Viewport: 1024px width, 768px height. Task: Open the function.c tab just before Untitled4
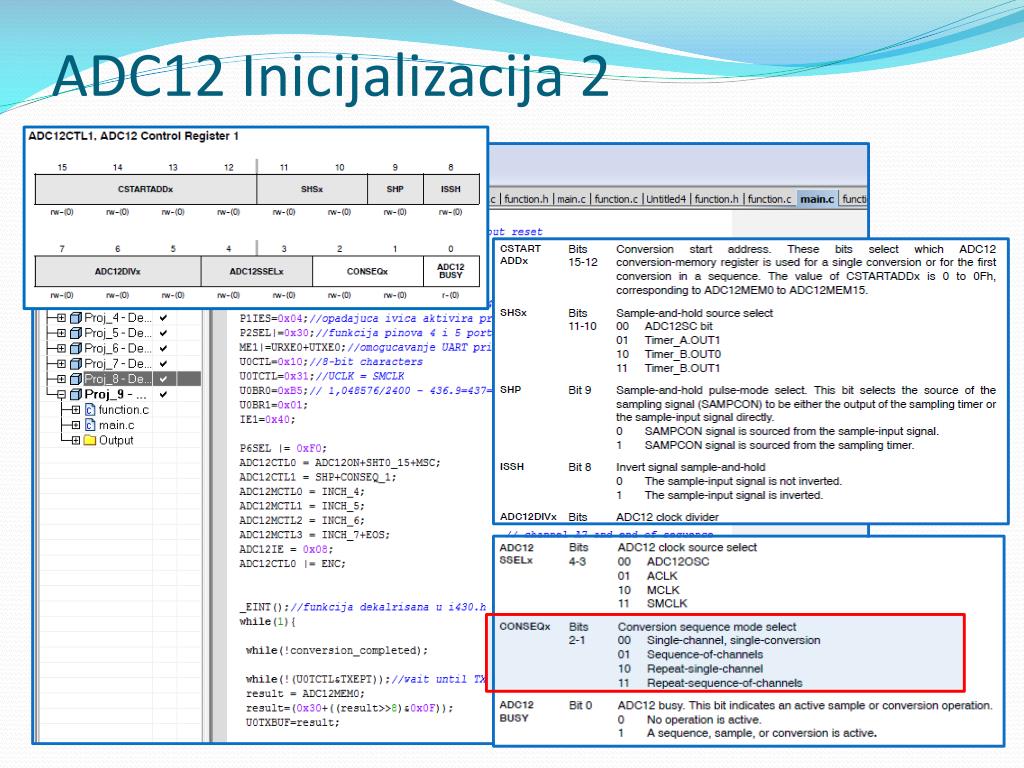point(616,199)
